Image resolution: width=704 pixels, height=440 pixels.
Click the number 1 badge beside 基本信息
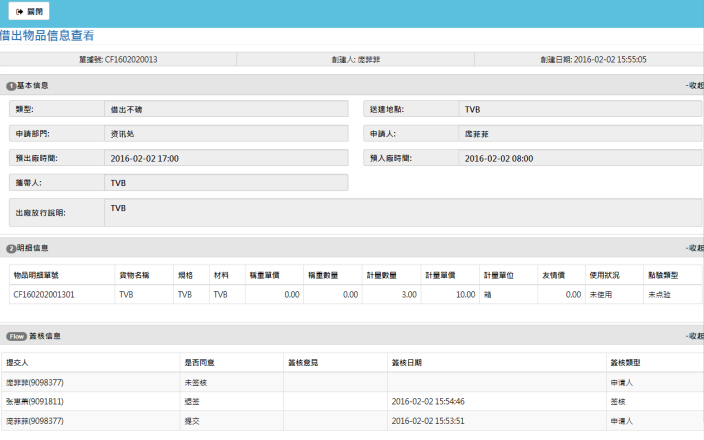(x=11, y=86)
